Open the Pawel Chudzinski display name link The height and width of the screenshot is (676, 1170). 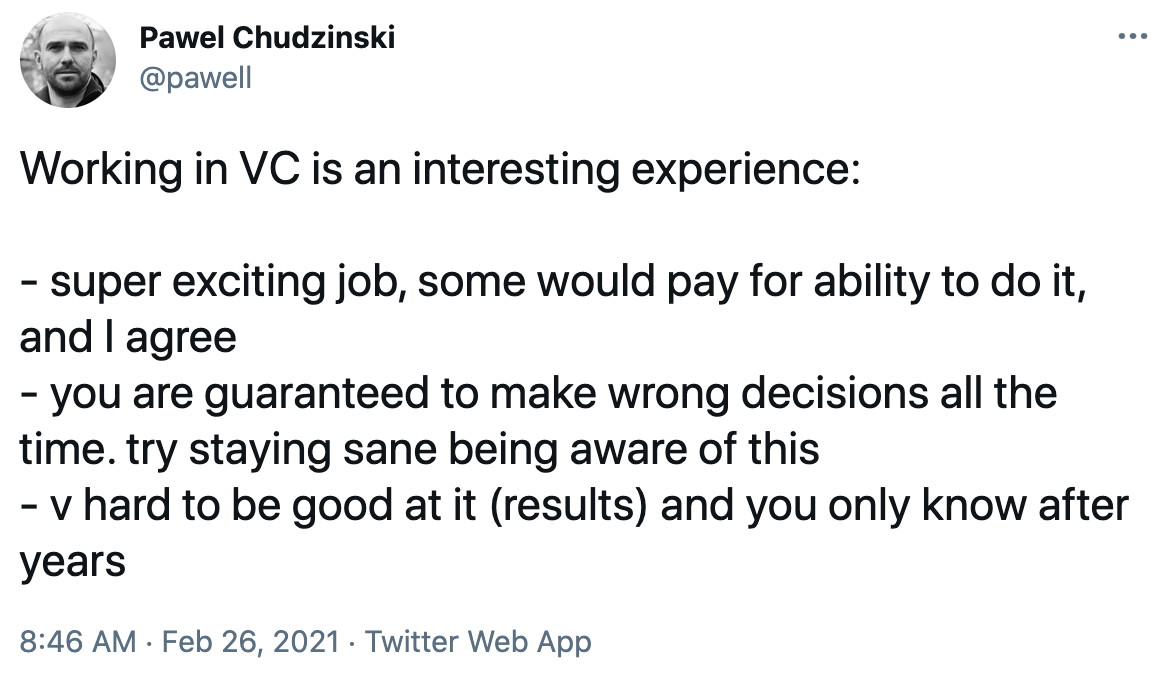(x=267, y=37)
